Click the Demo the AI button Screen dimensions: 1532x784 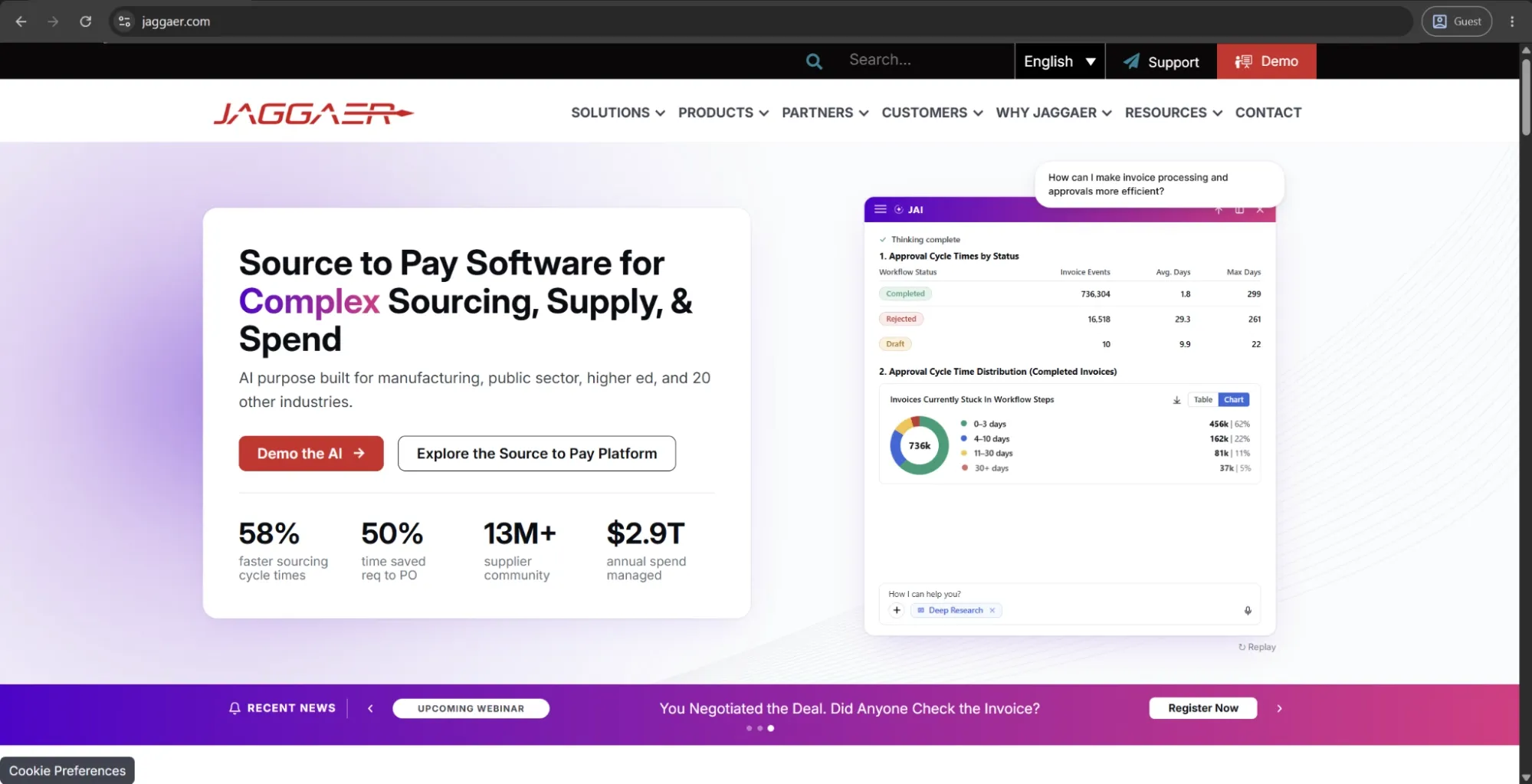[x=311, y=454]
